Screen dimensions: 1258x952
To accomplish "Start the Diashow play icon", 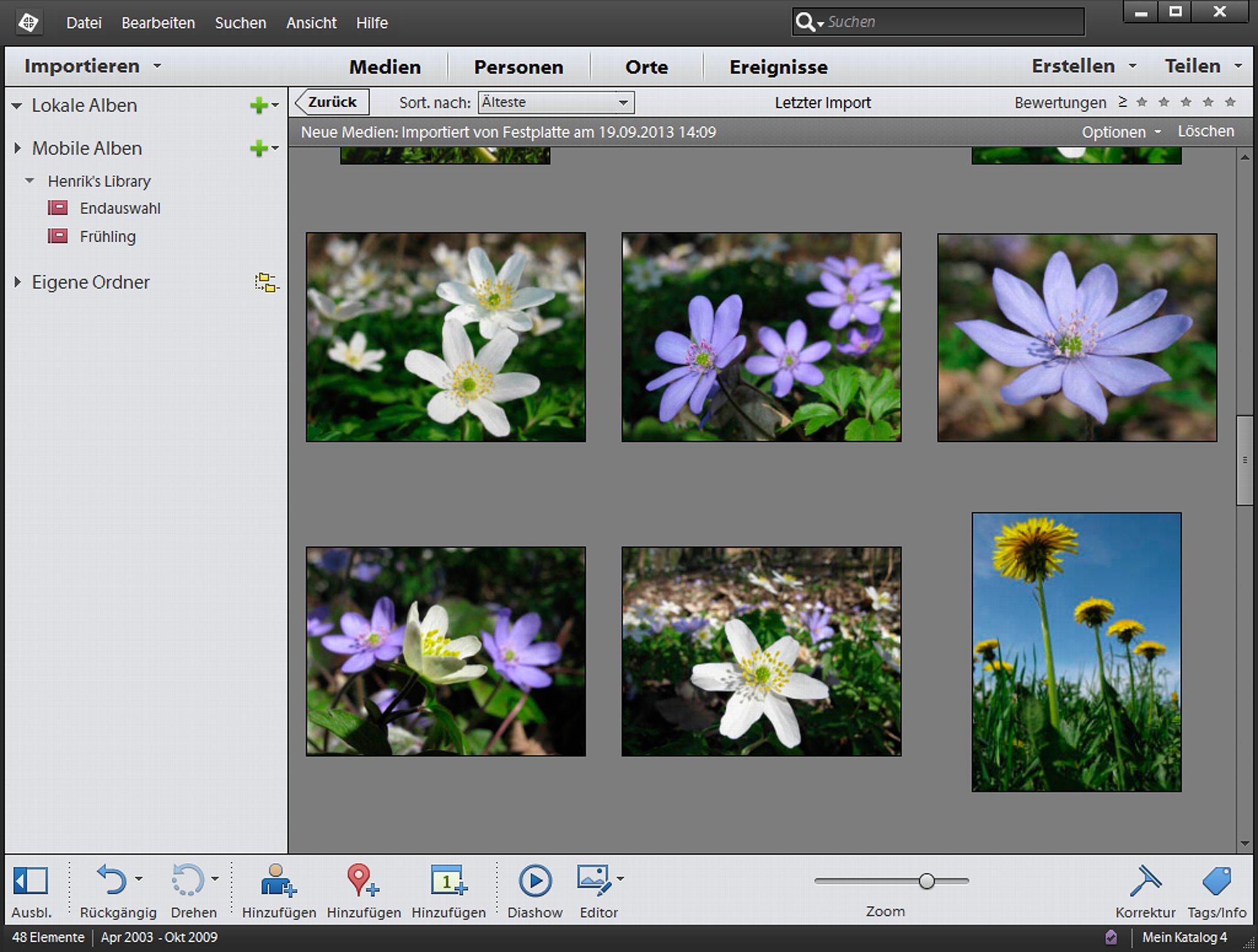I will [535, 880].
